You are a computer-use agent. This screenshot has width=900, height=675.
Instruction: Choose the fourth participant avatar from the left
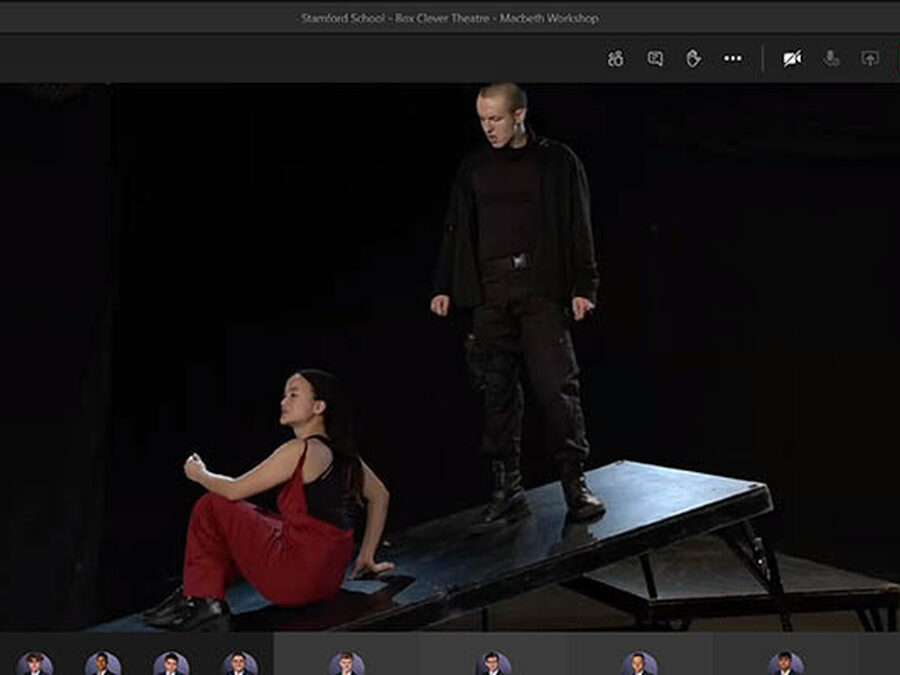tap(239, 663)
